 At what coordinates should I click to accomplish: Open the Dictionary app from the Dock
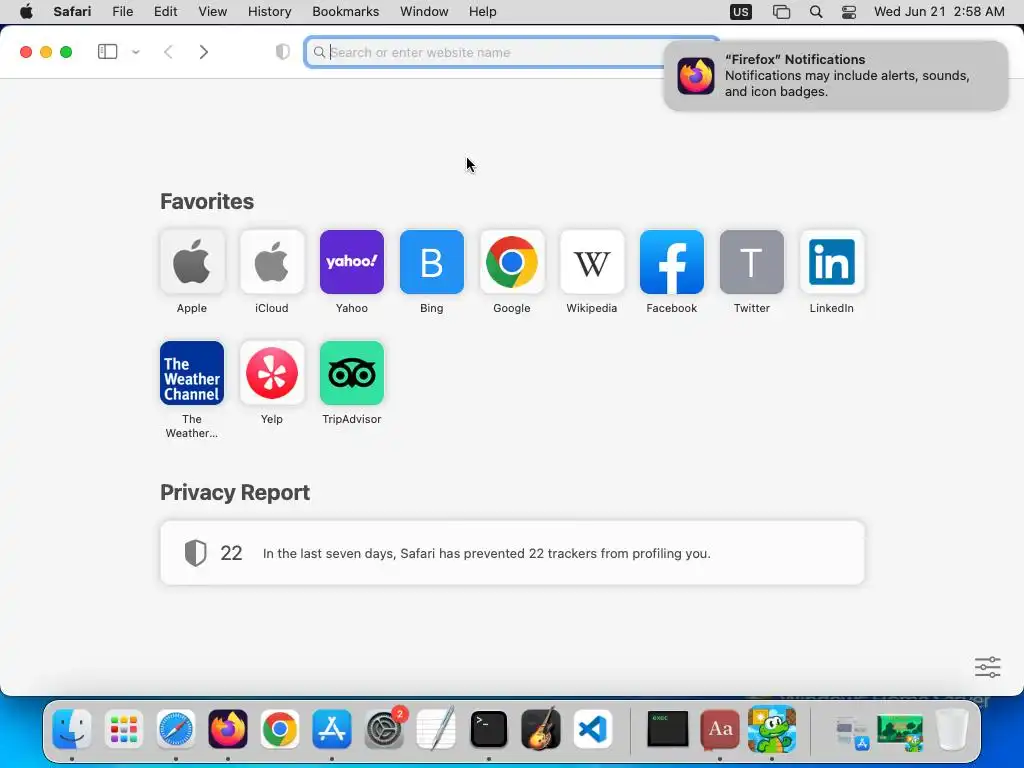click(720, 729)
